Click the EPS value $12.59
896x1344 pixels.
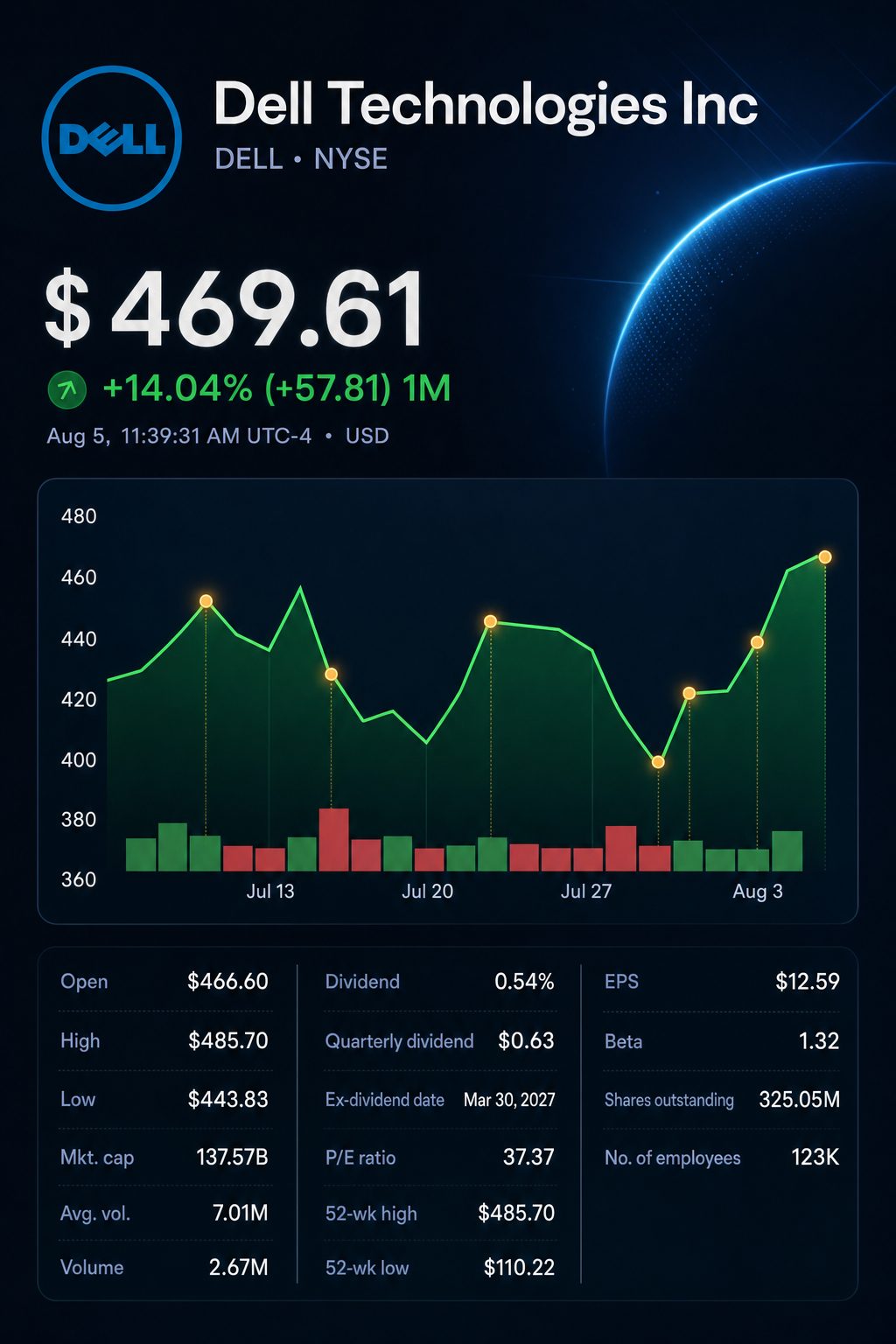coord(807,982)
